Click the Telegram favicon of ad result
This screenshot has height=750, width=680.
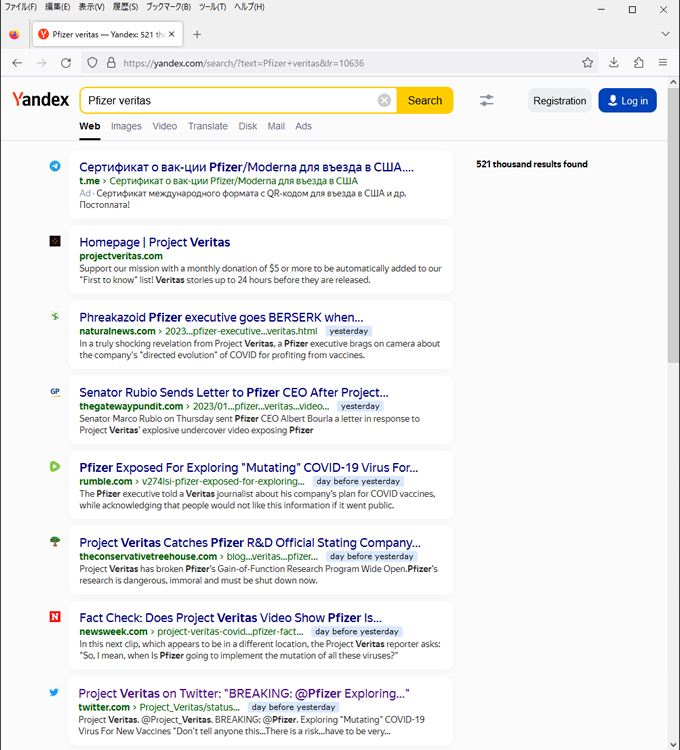(x=55, y=166)
